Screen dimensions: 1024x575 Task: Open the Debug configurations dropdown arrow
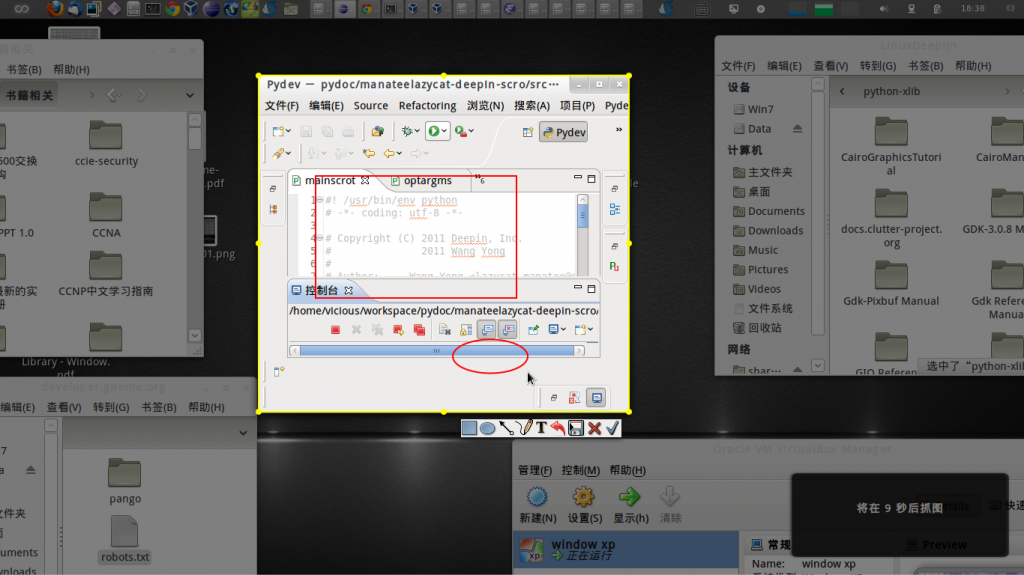point(417,131)
